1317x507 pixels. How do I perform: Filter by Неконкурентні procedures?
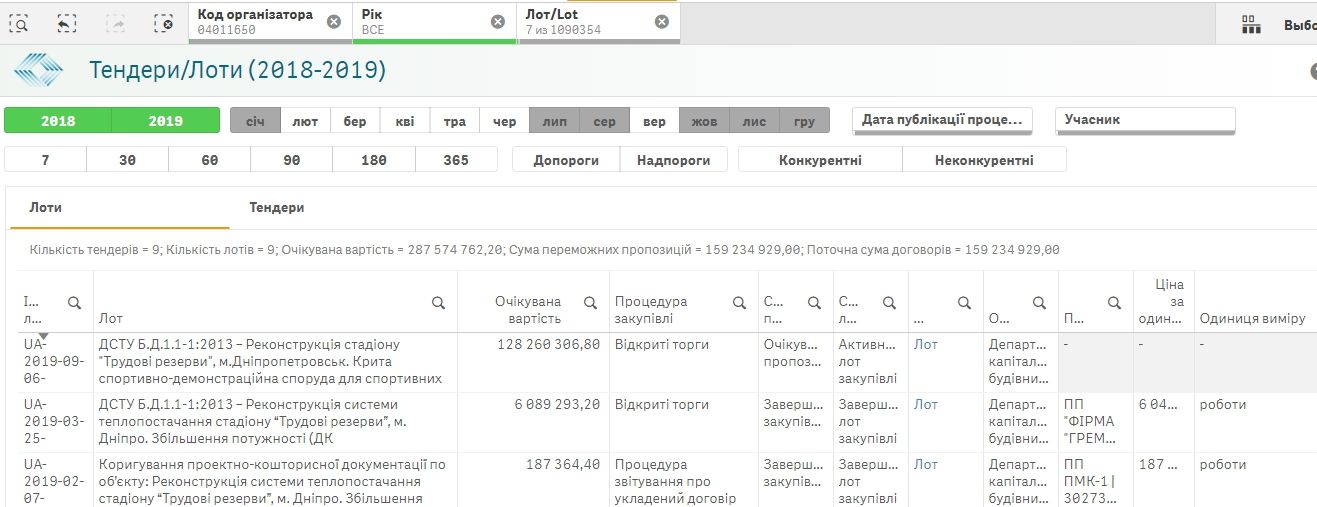[x=984, y=160]
